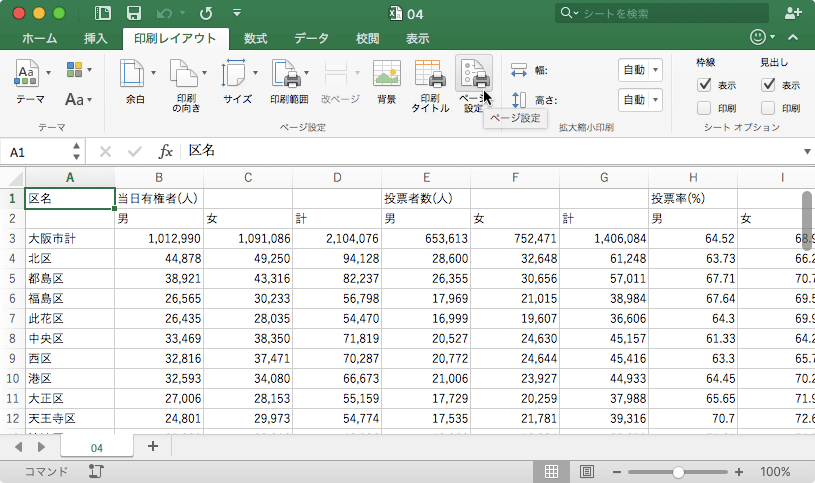
Task: Open customize quick access toolbar arrow
Action: click(x=237, y=12)
